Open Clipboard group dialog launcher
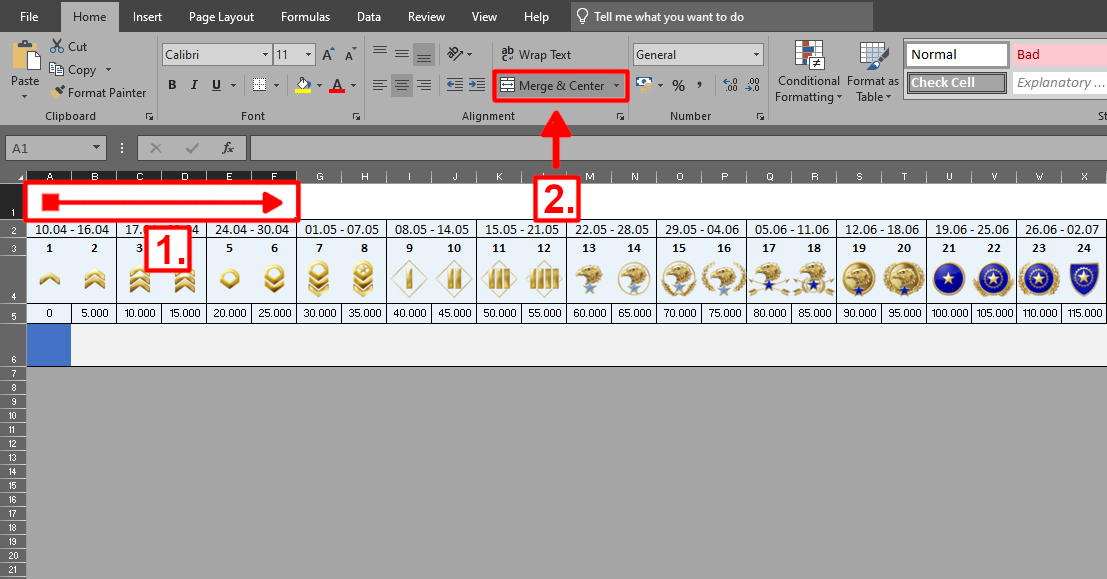1107x579 pixels. pyautogui.click(x=150, y=116)
